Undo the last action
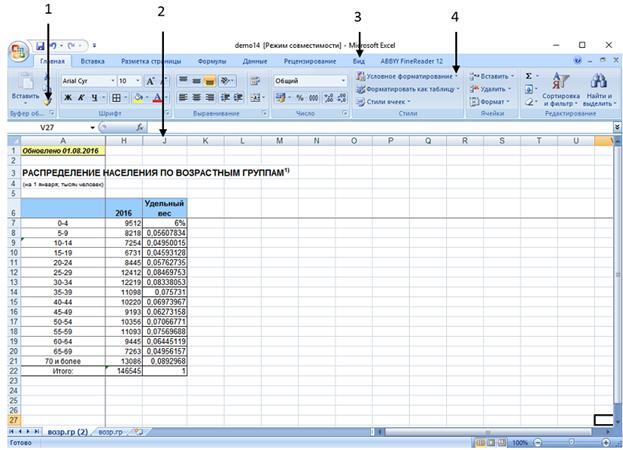Viewport: 623px width, 450px height. point(53,46)
